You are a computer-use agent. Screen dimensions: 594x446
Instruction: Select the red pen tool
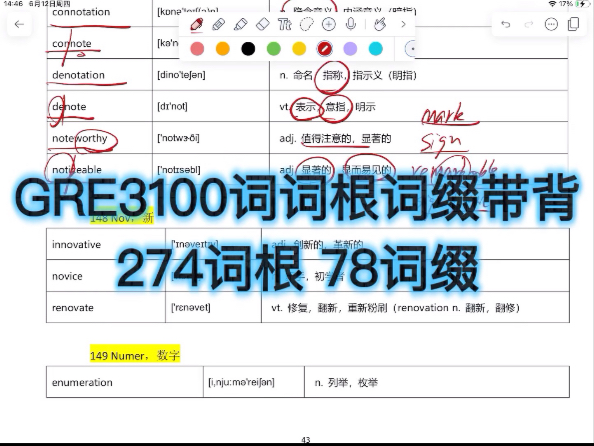click(197, 25)
